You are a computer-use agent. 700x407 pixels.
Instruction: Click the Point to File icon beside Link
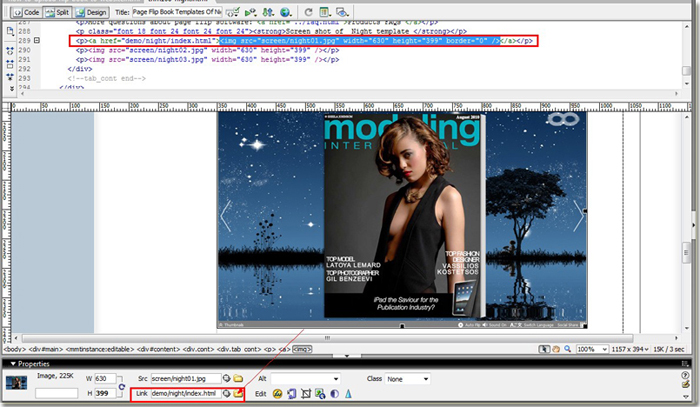227,393
